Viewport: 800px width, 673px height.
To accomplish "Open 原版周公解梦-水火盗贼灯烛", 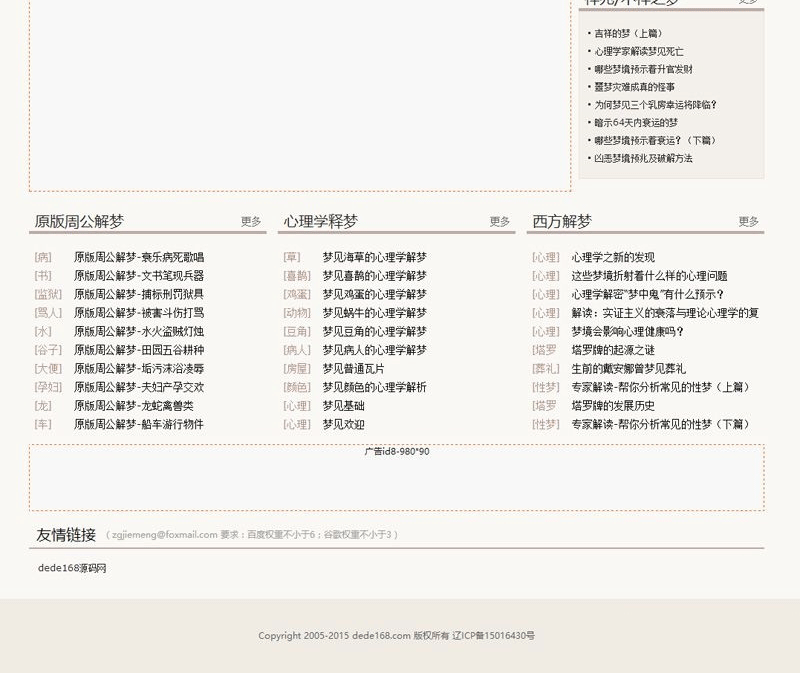I will pos(139,332).
